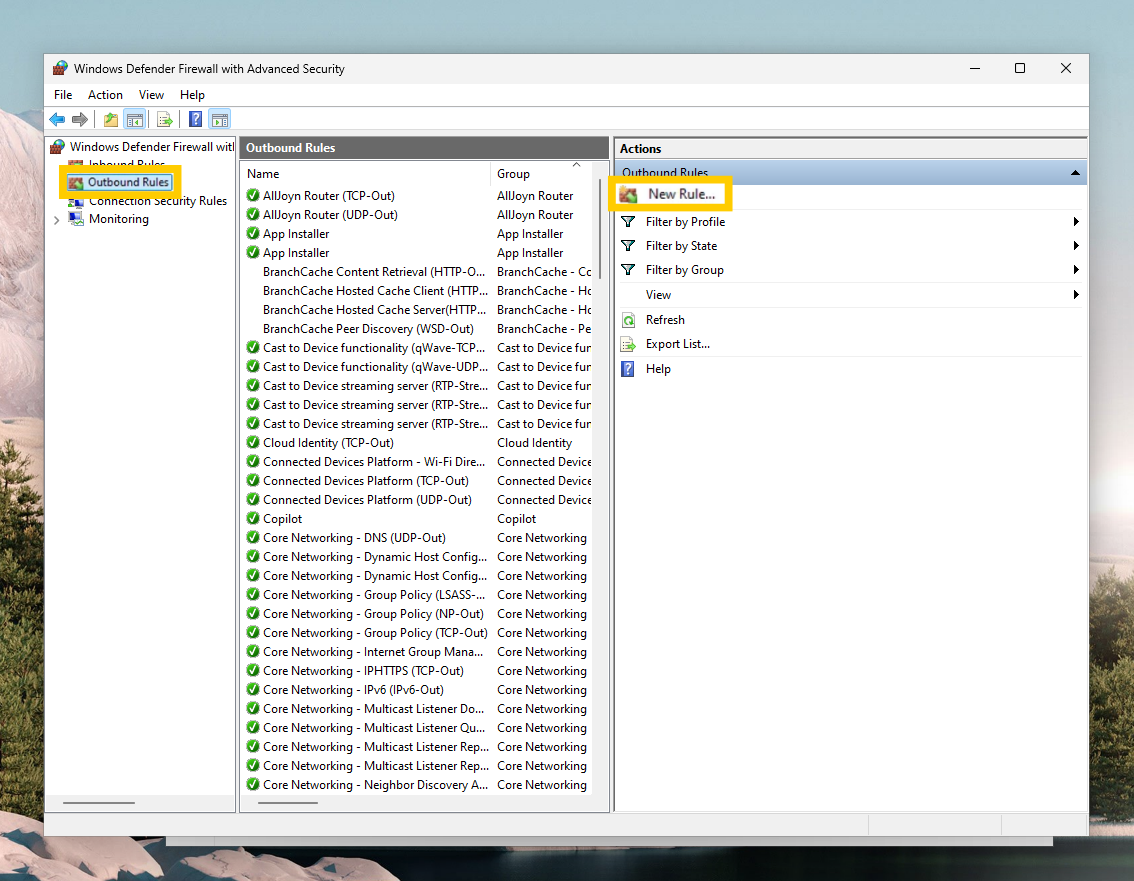Click the Group column sort arrow
This screenshot has width=1134, height=881.
(576, 165)
